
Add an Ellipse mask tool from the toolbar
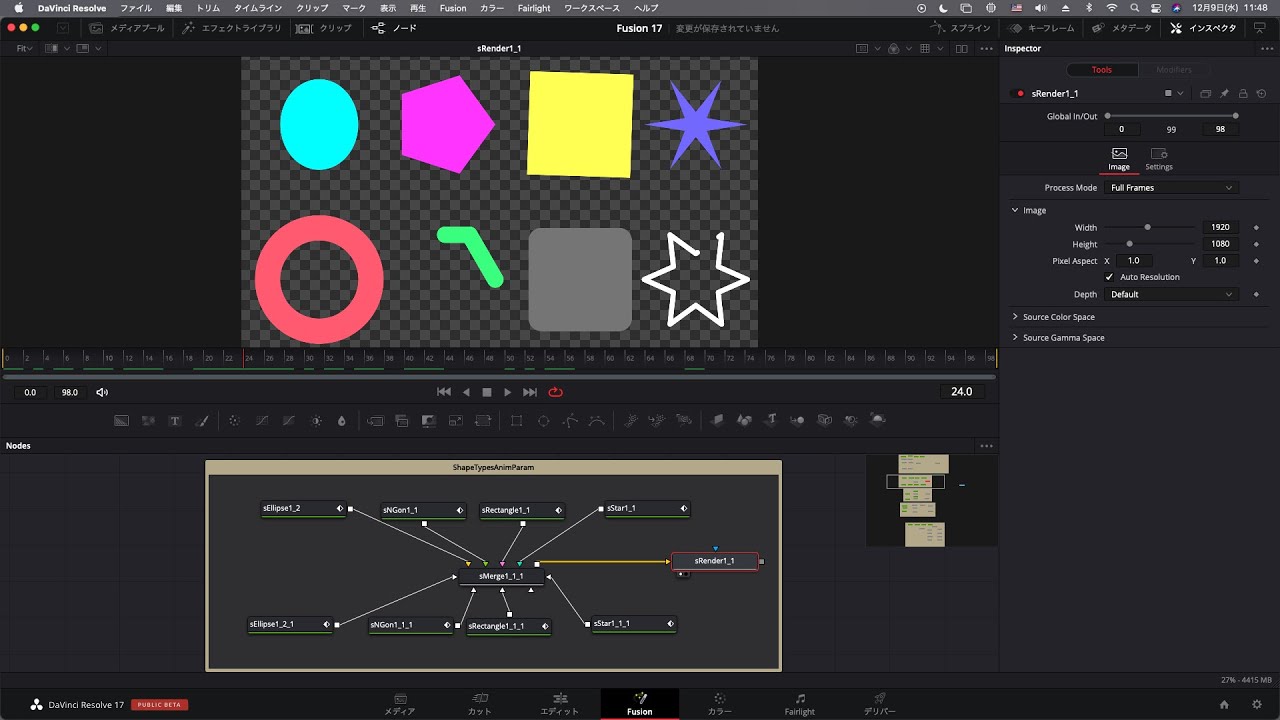(x=543, y=421)
